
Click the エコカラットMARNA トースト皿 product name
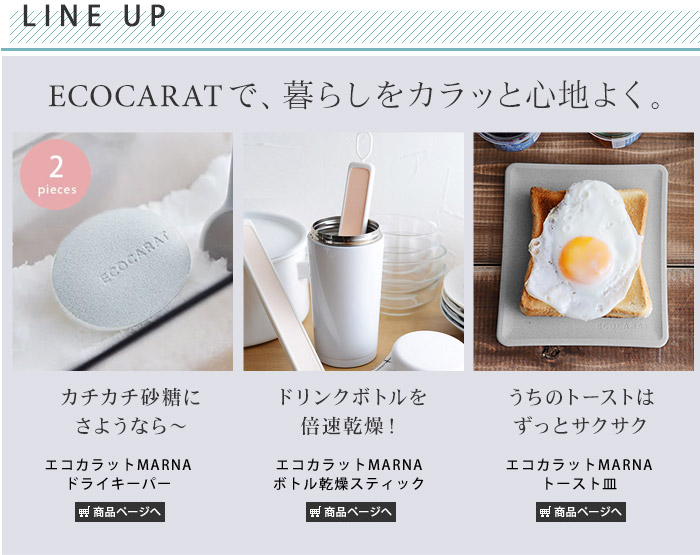pos(579,474)
